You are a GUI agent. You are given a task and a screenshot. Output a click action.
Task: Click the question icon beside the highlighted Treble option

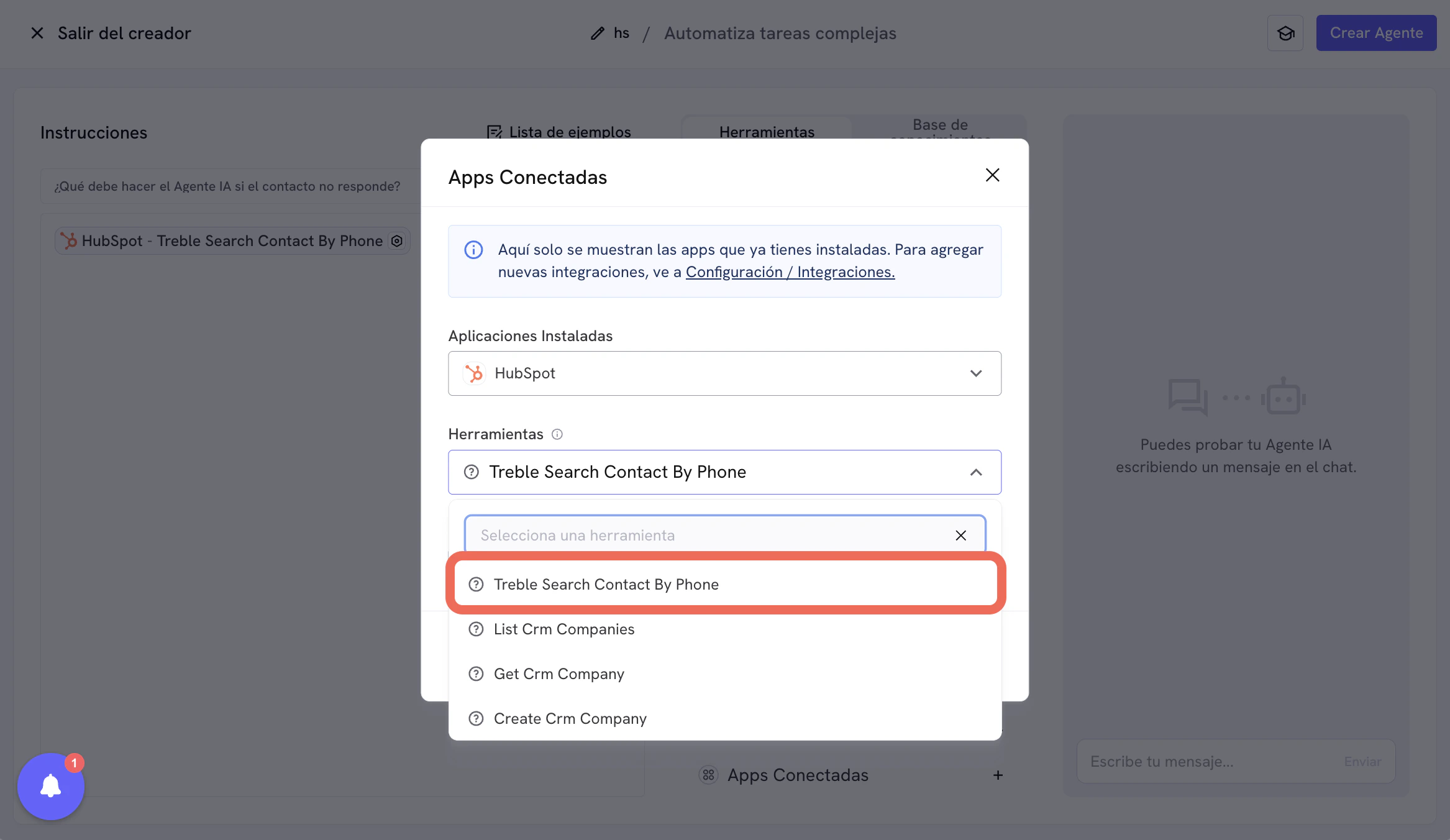(476, 585)
